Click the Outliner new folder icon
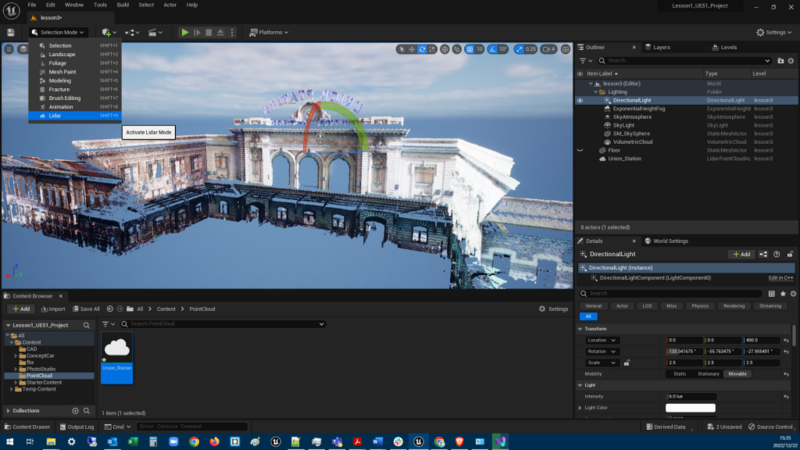 pyautogui.click(x=780, y=61)
